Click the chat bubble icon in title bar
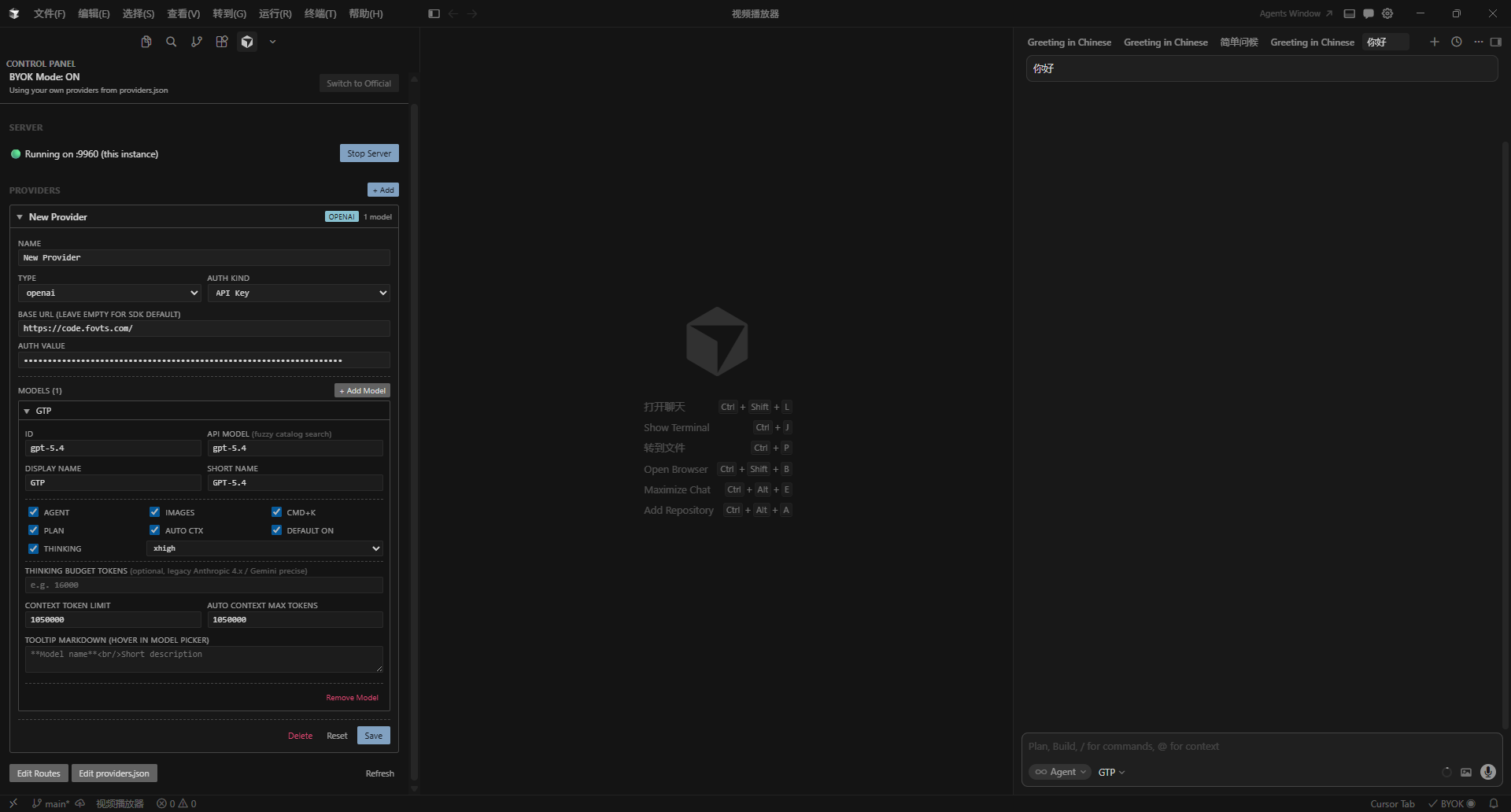Screen dimensions: 1511x812 point(1369,13)
